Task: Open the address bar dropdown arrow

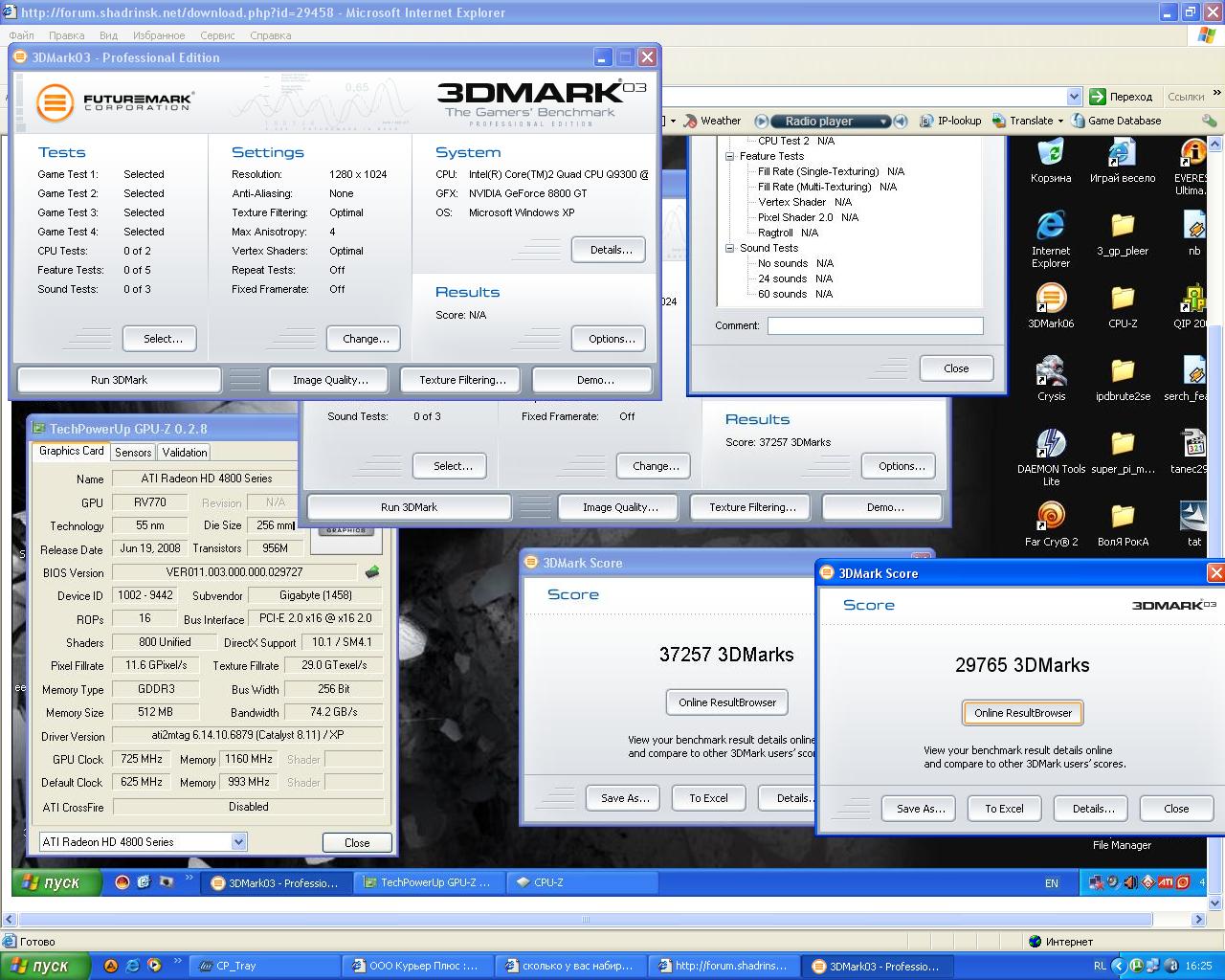Action: (x=1074, y=97)
